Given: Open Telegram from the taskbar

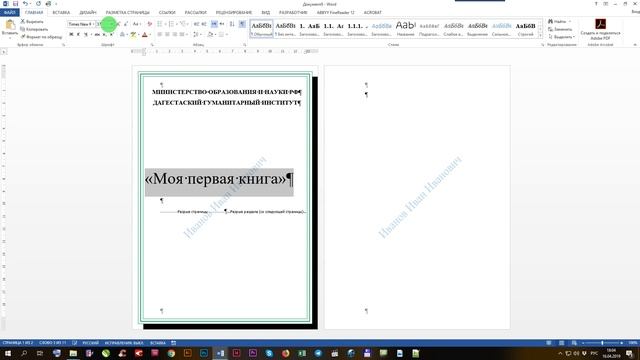Looking at the screenshot, I should coord(318,353).
